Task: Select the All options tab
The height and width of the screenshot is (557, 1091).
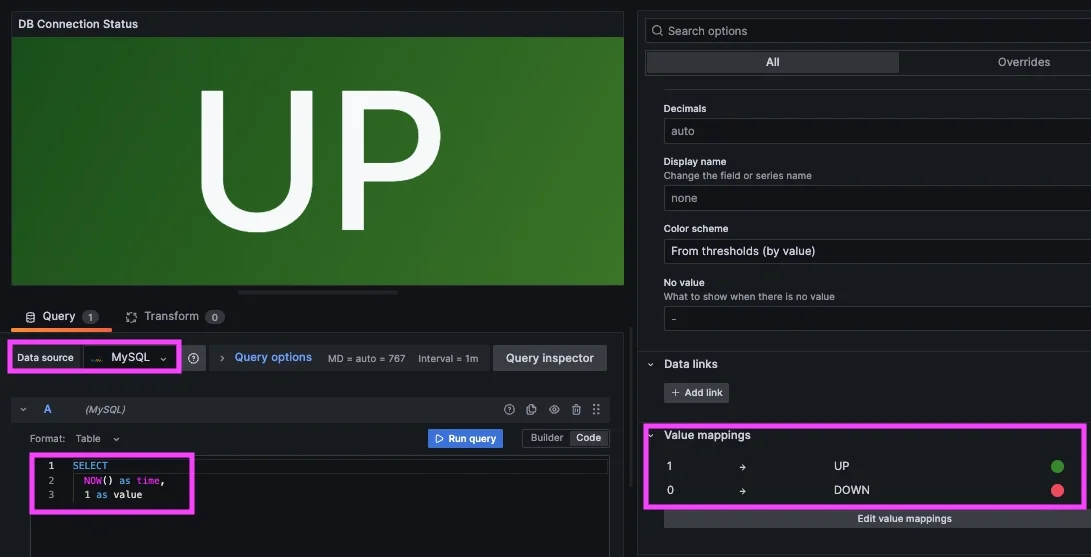Action: coord(772,62)
